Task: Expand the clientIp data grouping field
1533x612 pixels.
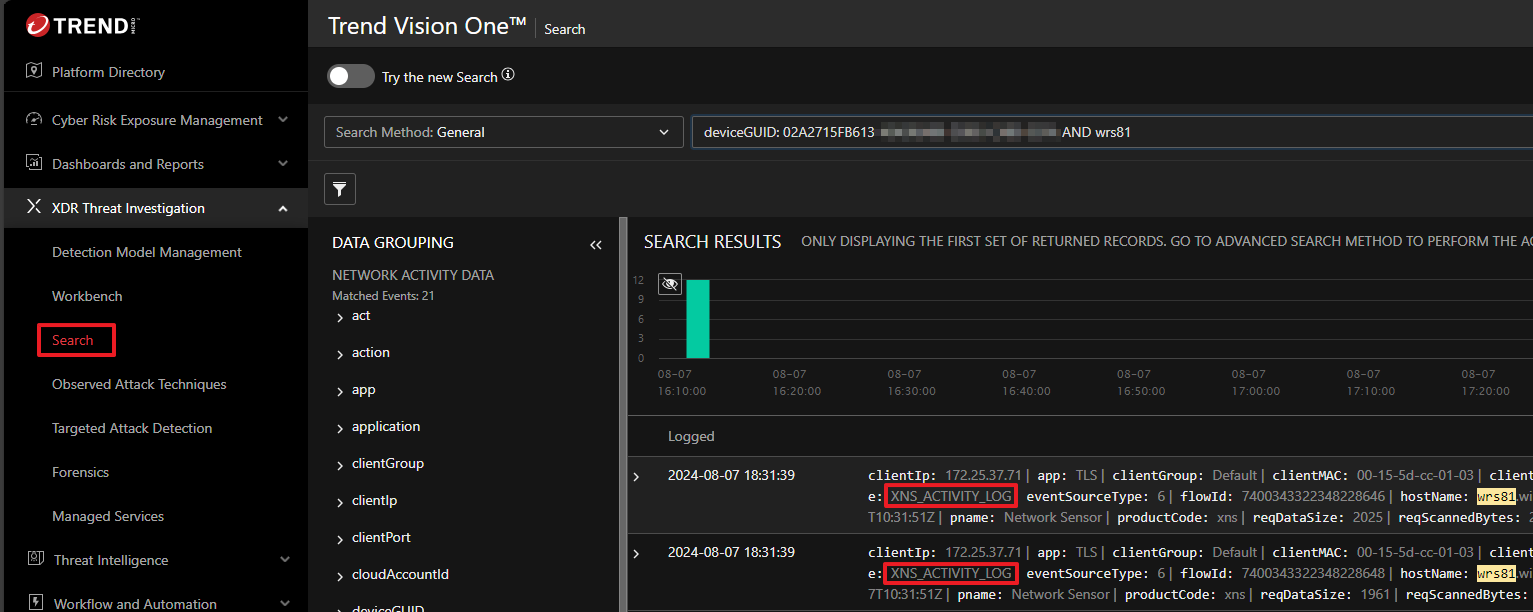Action: 340,501
